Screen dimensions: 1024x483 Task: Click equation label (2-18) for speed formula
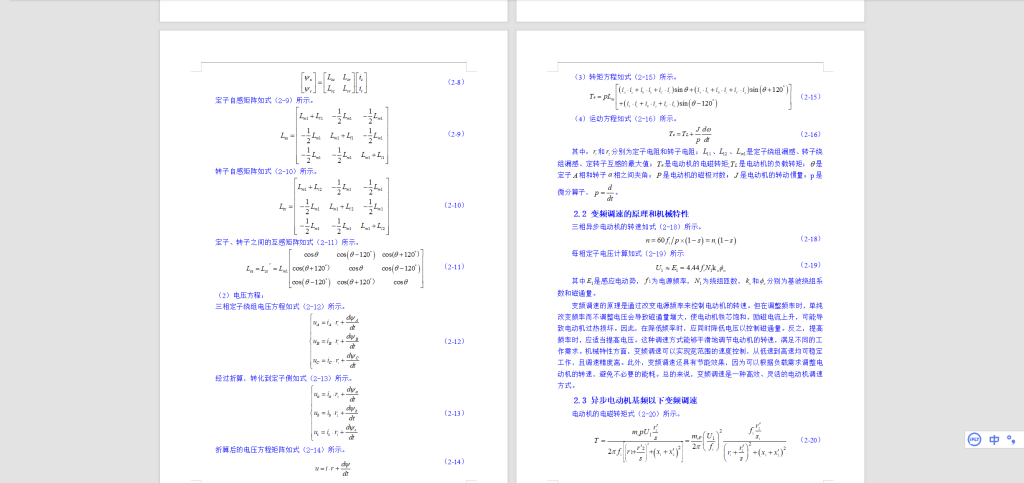tap(809, 239)
